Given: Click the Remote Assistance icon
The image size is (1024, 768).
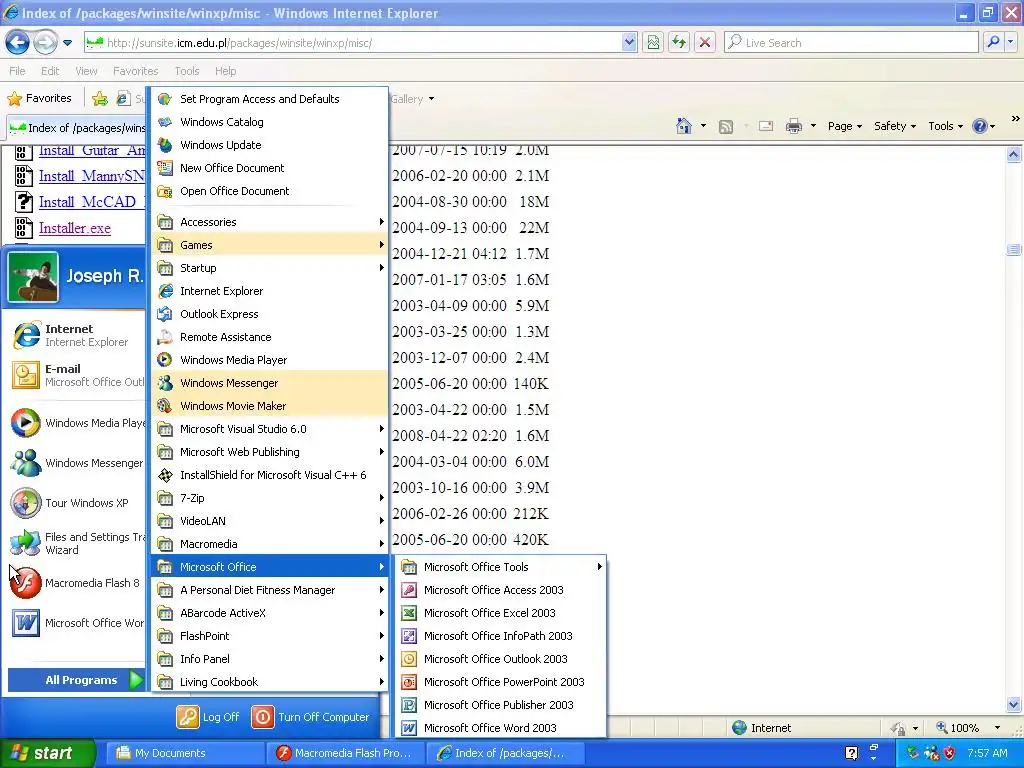Looking at the screenshot, I should click(165, 337).
